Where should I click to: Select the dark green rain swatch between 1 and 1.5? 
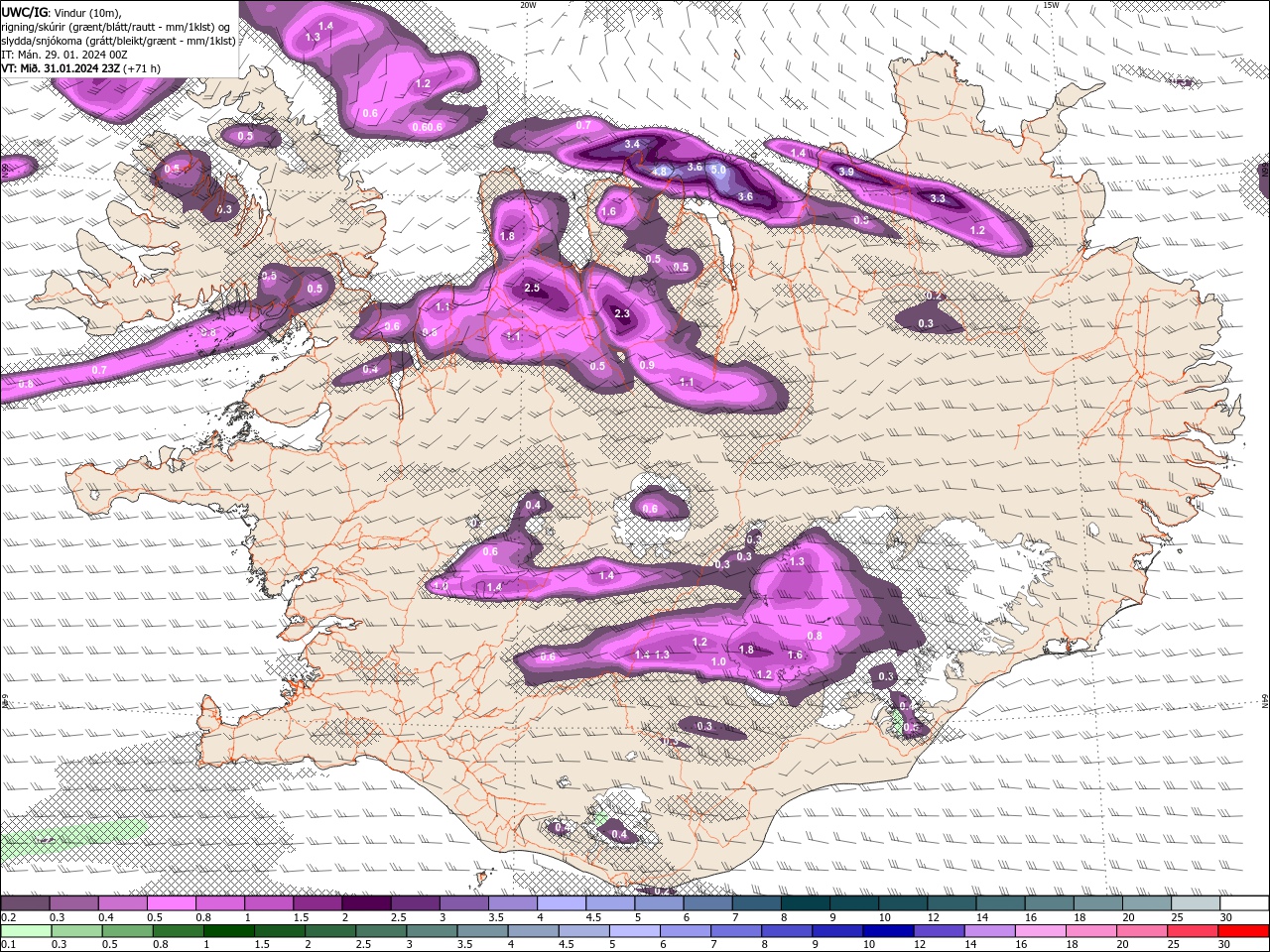tap(228, 931)
